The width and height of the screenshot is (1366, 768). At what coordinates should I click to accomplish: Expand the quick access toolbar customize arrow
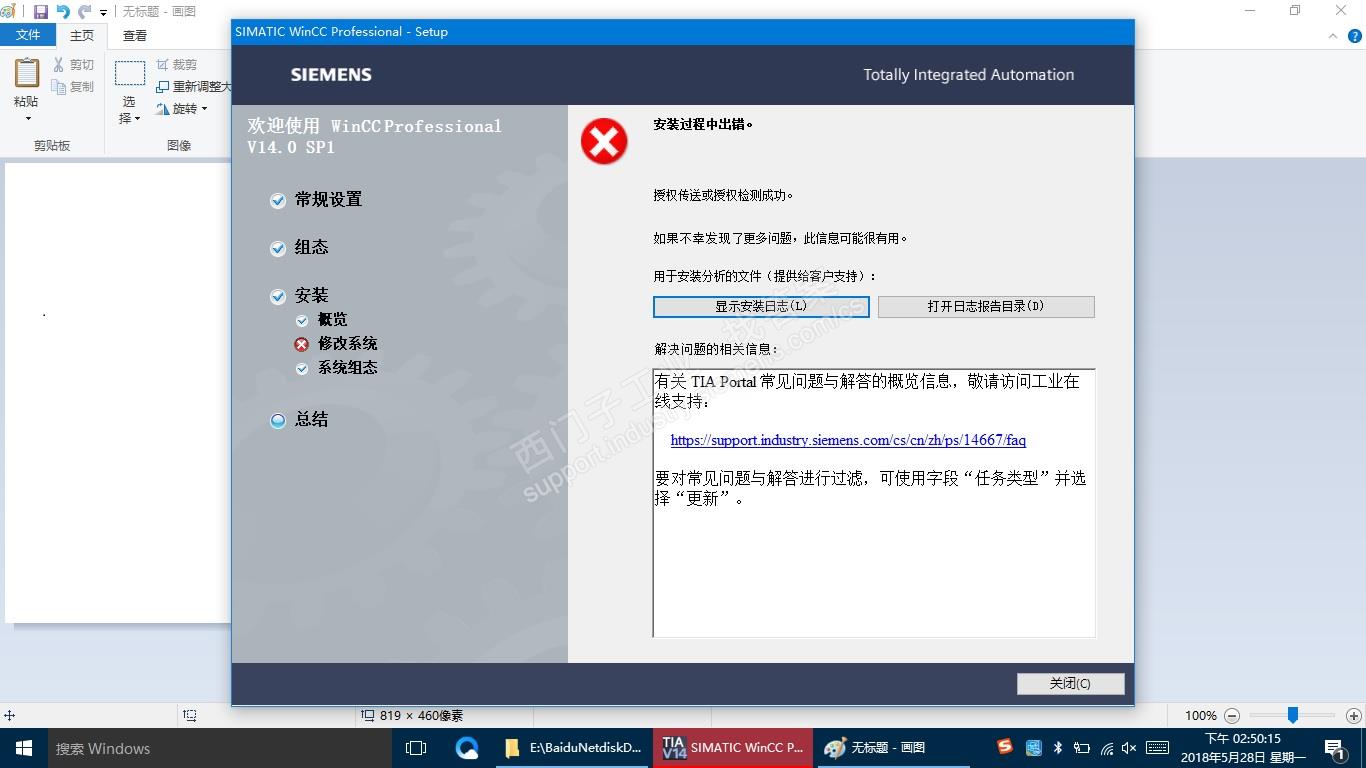click(x=103, y=13)
